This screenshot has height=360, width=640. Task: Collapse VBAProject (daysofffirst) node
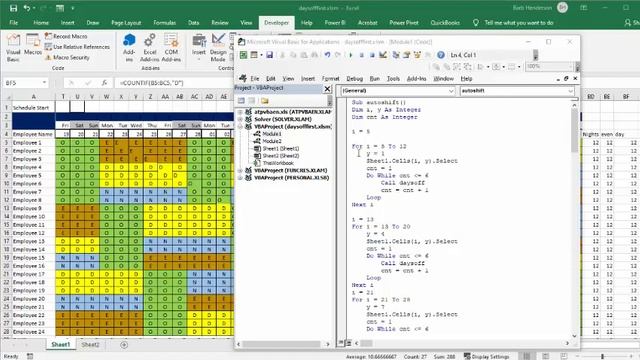pos(240,127)
